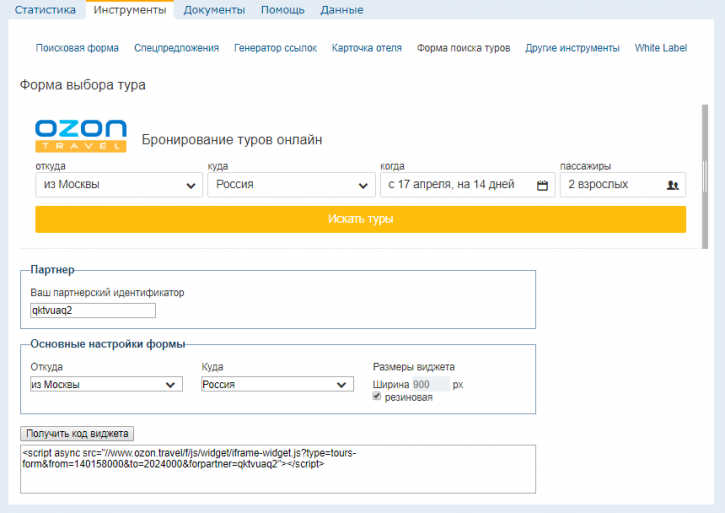The width and height of the screenshot is (725, 513).
Task: Open the Откуда dropdown in form settings
Action: (x=106, y=384)
